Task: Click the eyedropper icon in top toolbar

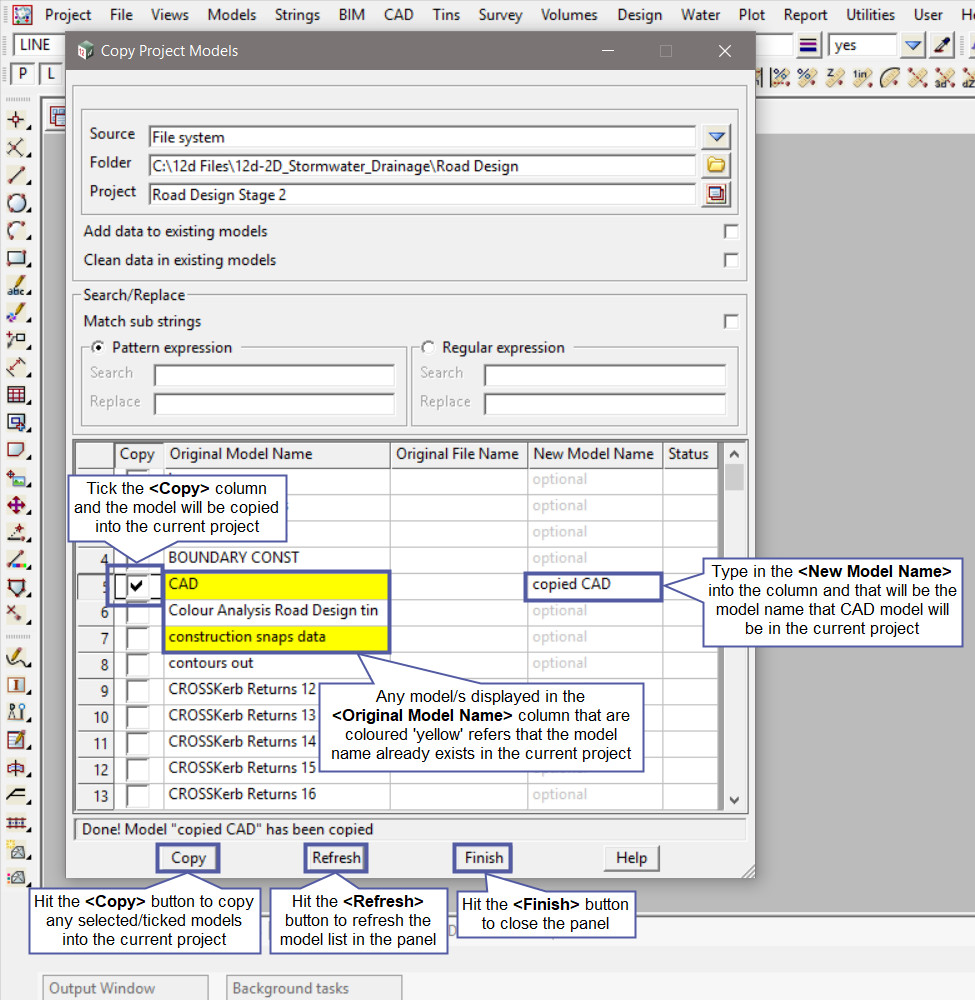Action: (942, 46)
